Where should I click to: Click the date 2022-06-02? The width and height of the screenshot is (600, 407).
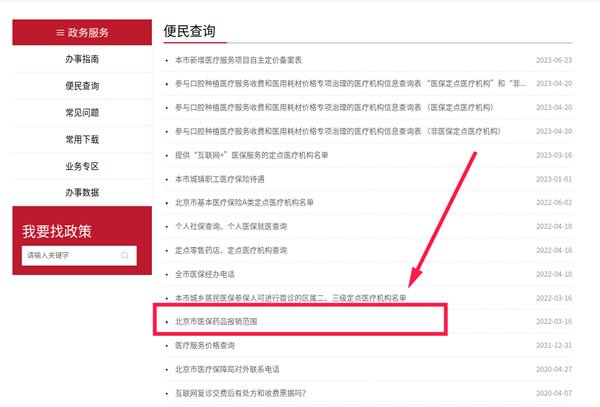pyautogui.click(x=554, y=203)
